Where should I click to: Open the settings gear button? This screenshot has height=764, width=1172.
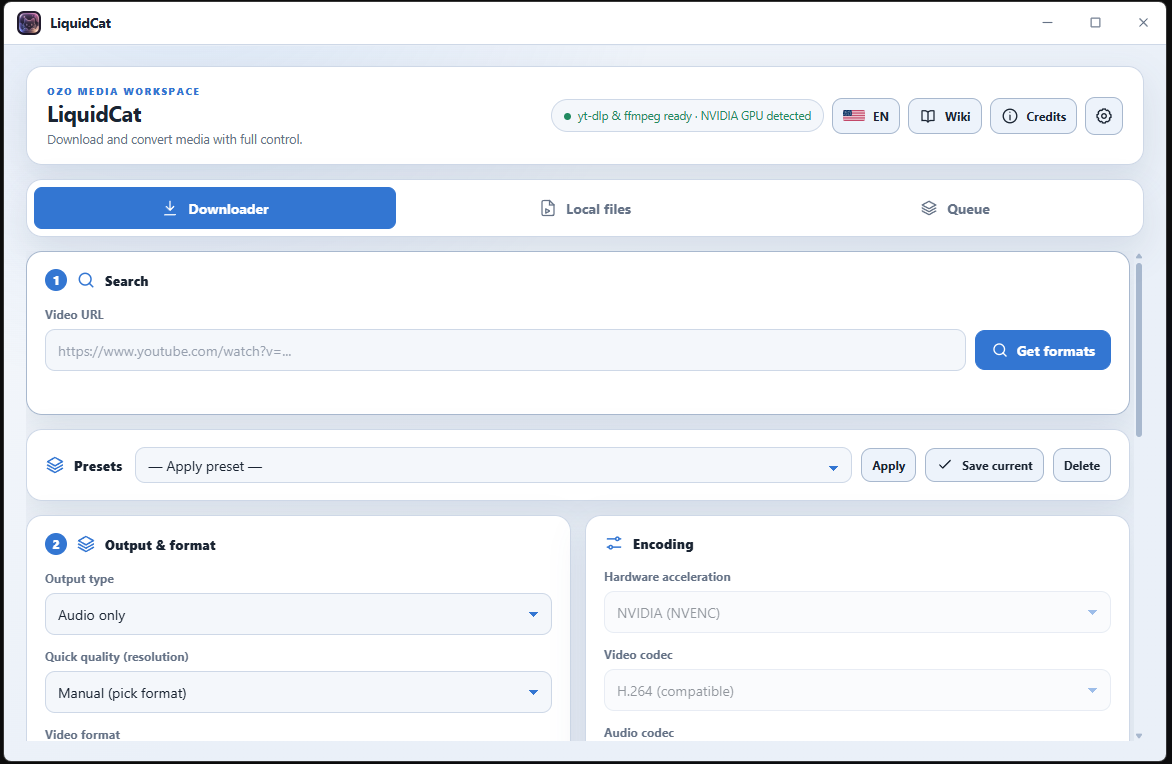pyautogui.click(x=1103, y=117)
